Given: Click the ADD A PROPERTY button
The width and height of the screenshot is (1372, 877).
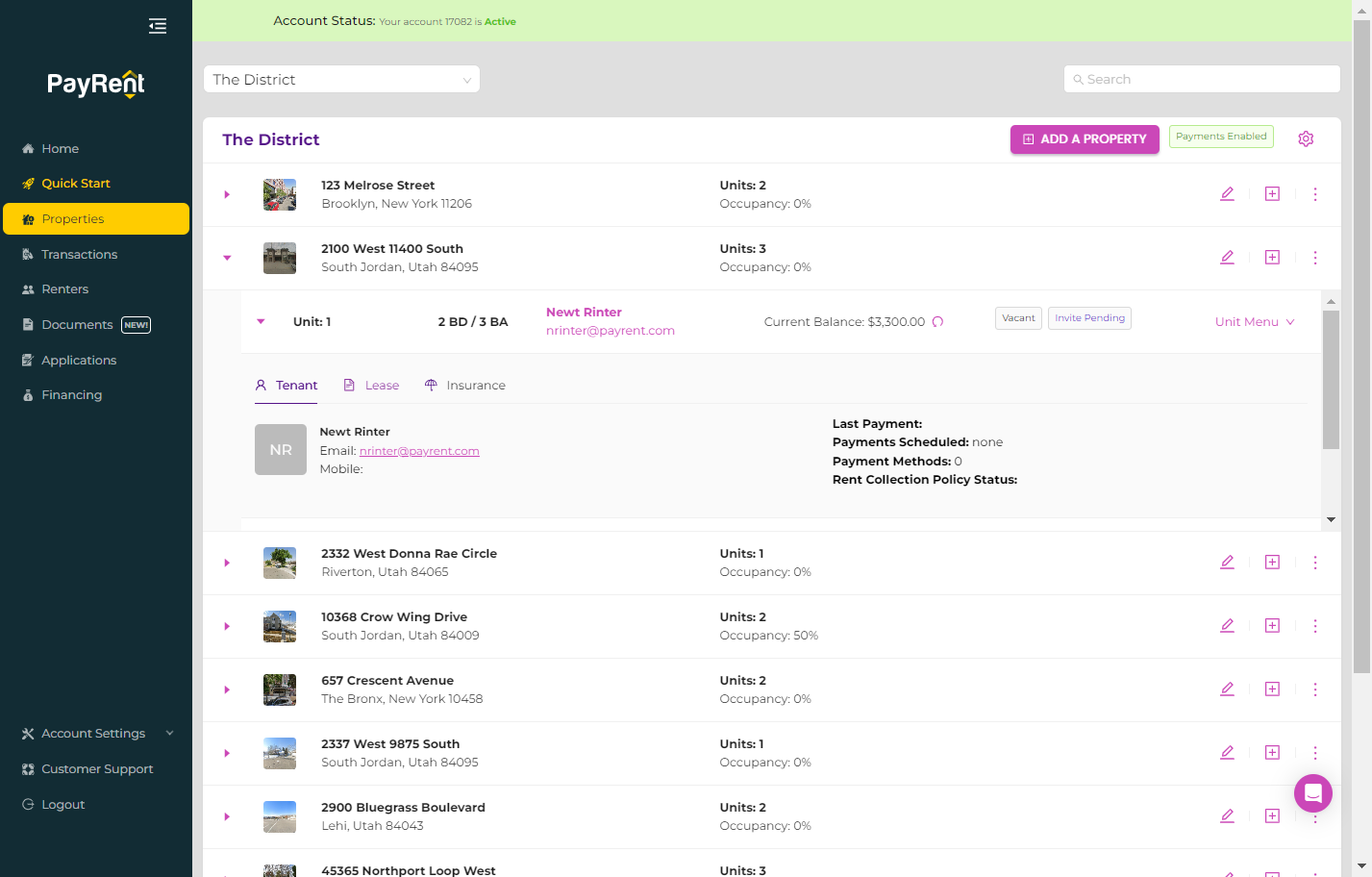Looking at the screenshot, I should (1085, 139).
